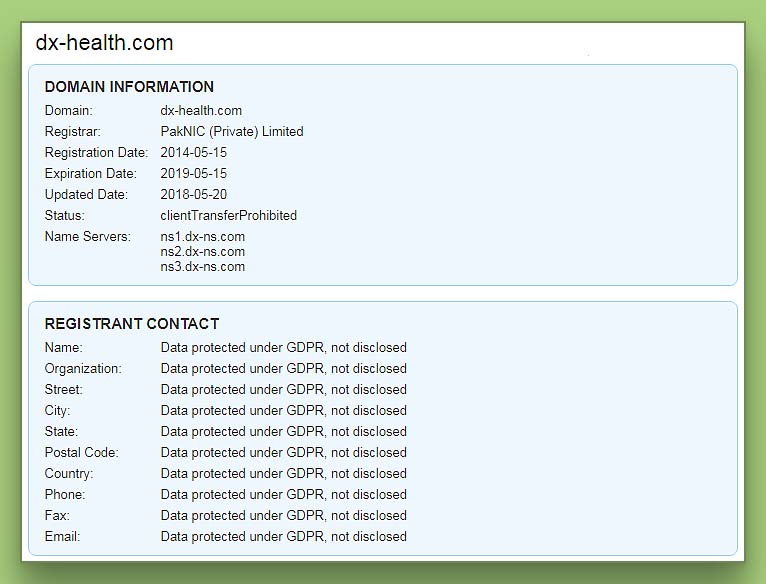The width and height of the screenshot is (766, 584).
Task: Click name server ns1.dx-ns.com
Action: (202, 237)
